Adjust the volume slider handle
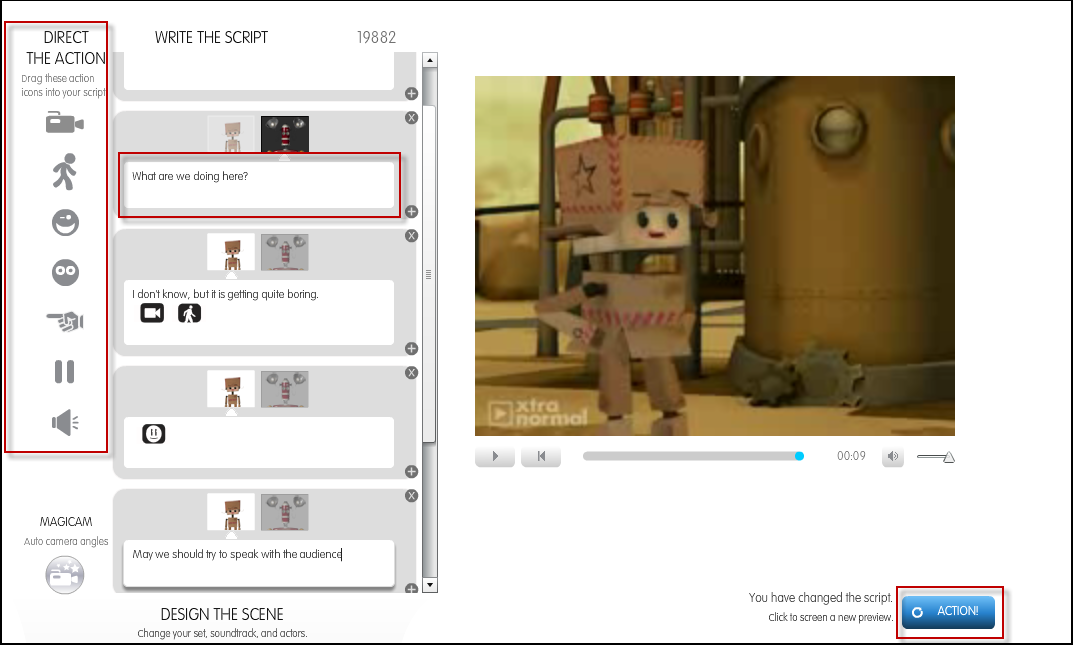The width and height of the screenshot is (1073, 645). (948, 458)
